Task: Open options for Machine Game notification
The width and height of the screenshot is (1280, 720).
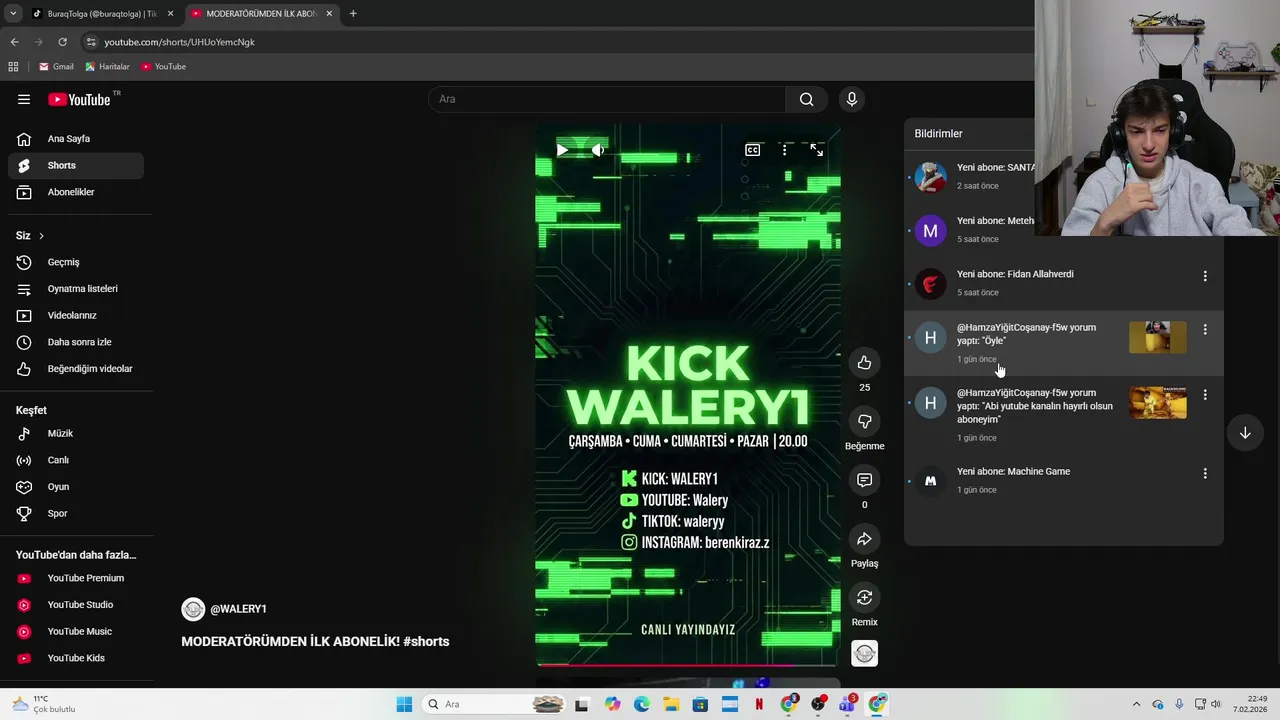Action: pyautogui.click(x=1205, y=473)
